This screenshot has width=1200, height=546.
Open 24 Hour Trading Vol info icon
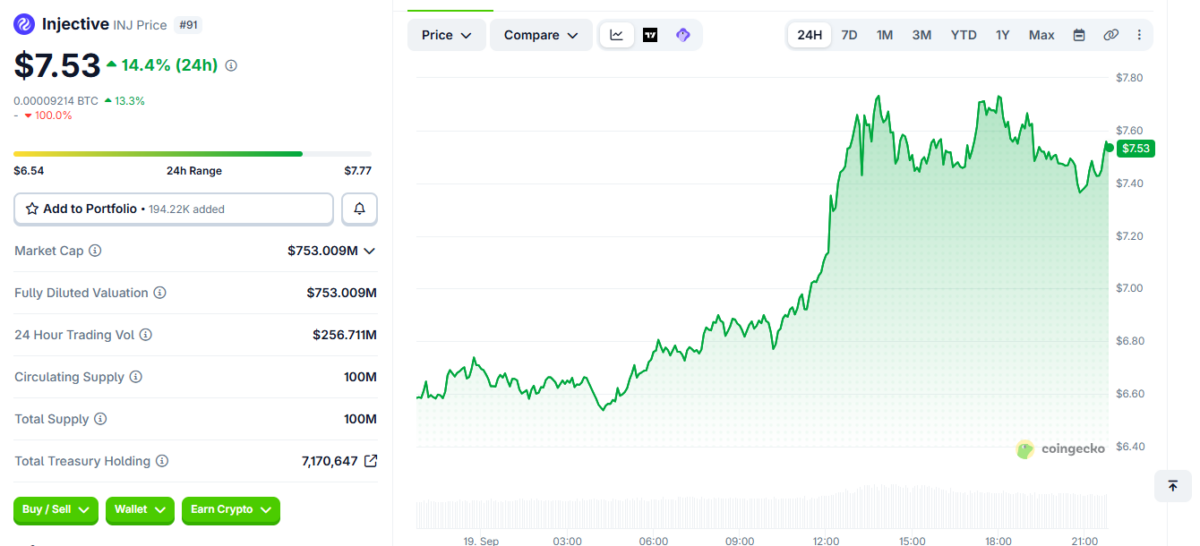point(146,335)
